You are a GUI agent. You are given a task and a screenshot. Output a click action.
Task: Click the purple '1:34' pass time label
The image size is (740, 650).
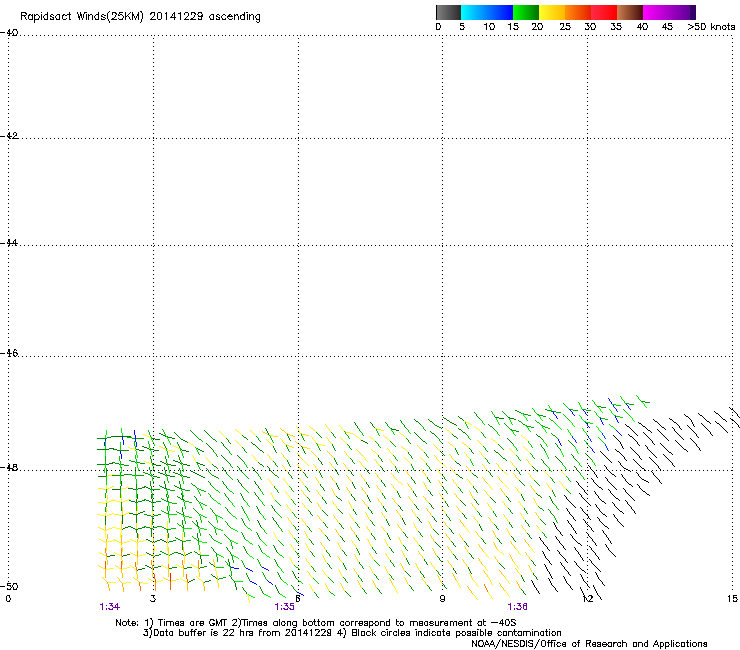109,607
